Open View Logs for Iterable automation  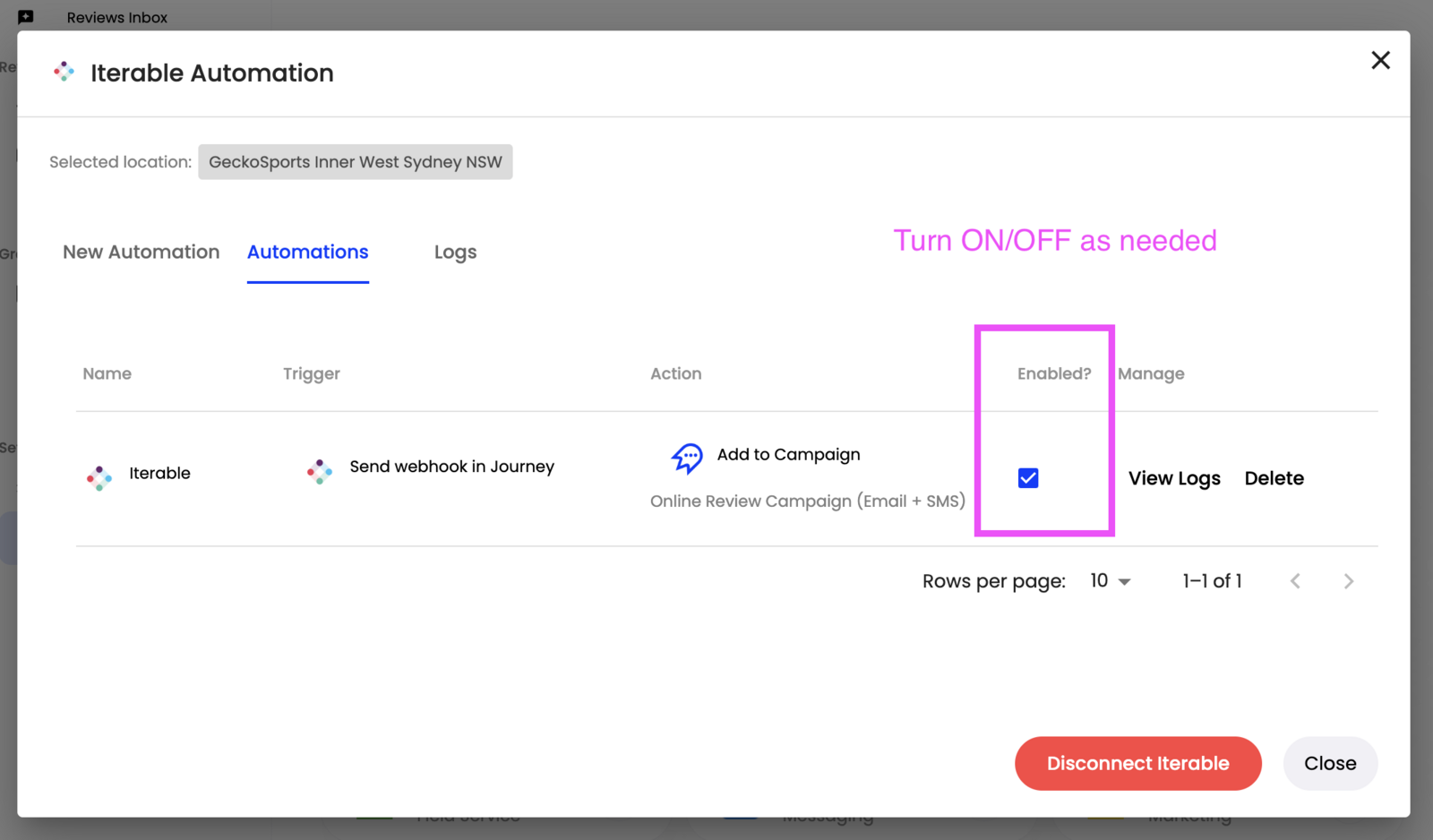click(1173, 478)
